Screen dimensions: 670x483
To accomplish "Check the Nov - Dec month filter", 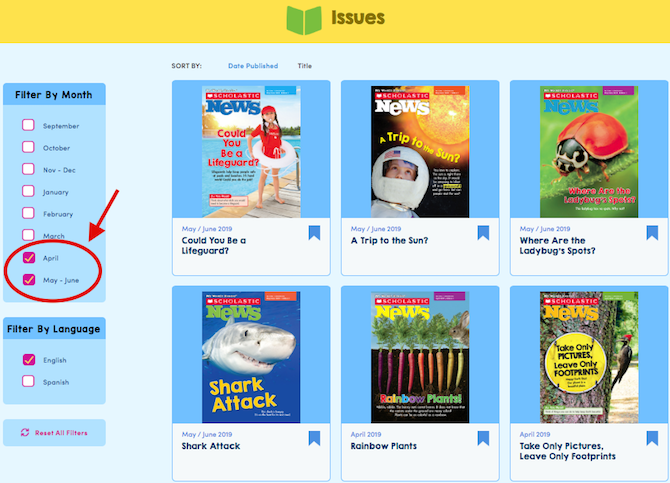I will point(28,169).
